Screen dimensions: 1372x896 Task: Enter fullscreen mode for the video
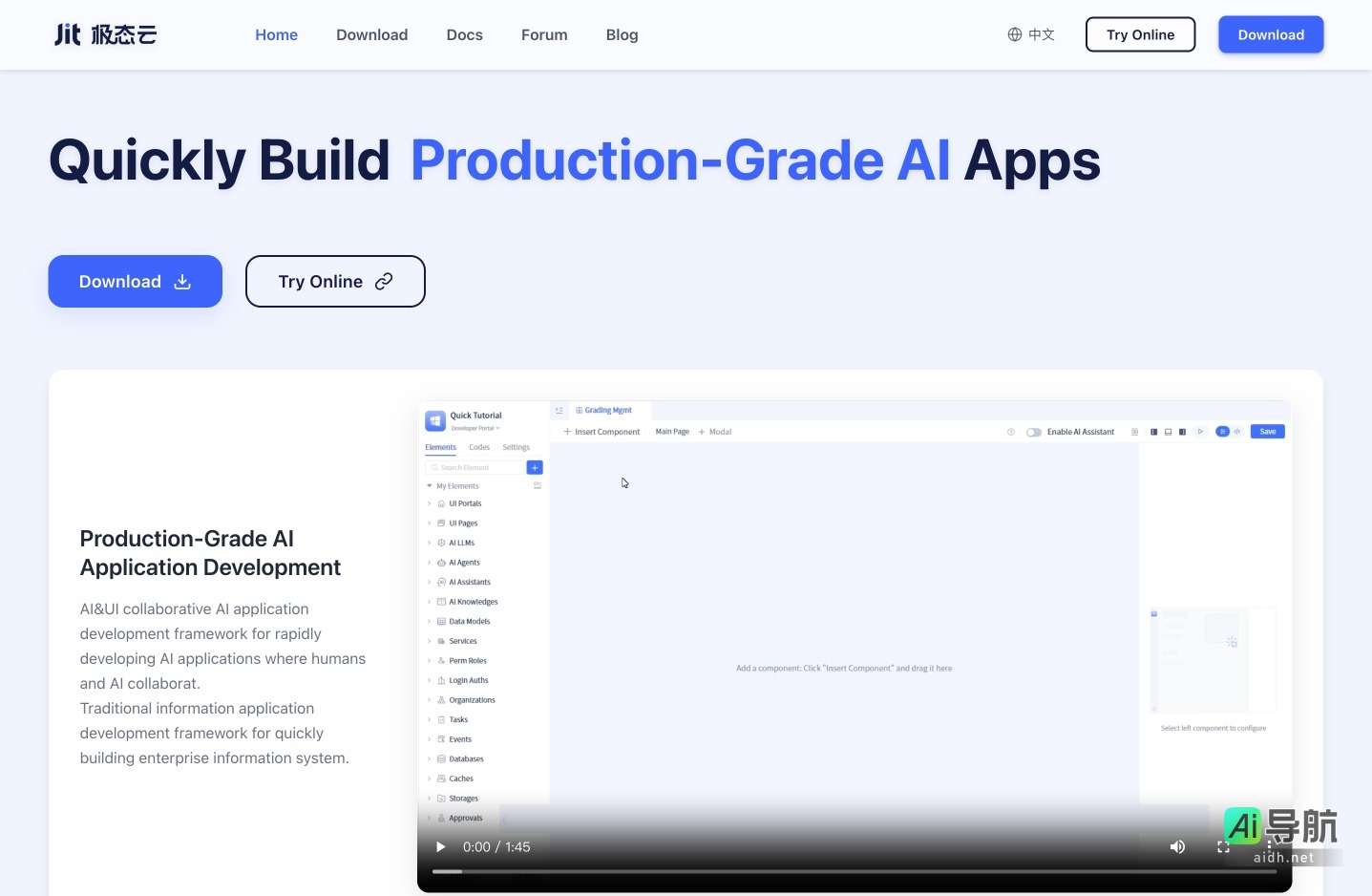point(1223,847)
